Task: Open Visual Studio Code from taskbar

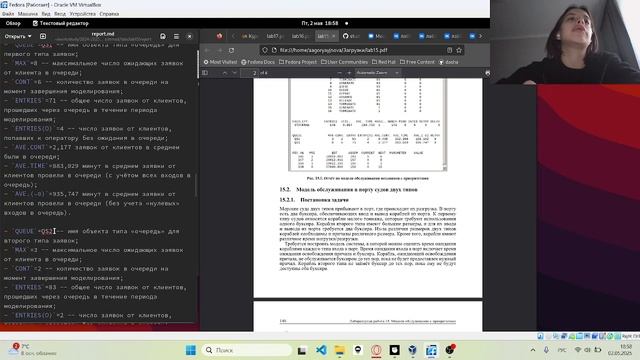Action: pyautogui.click(x=321, y=350)
